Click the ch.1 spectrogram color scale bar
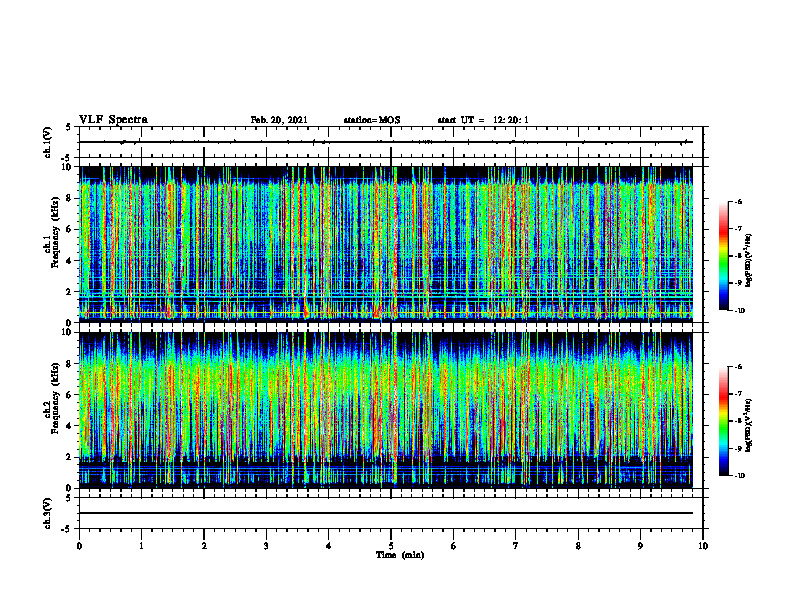The height and width of the screenshot is (612, 792). (723, 256)
